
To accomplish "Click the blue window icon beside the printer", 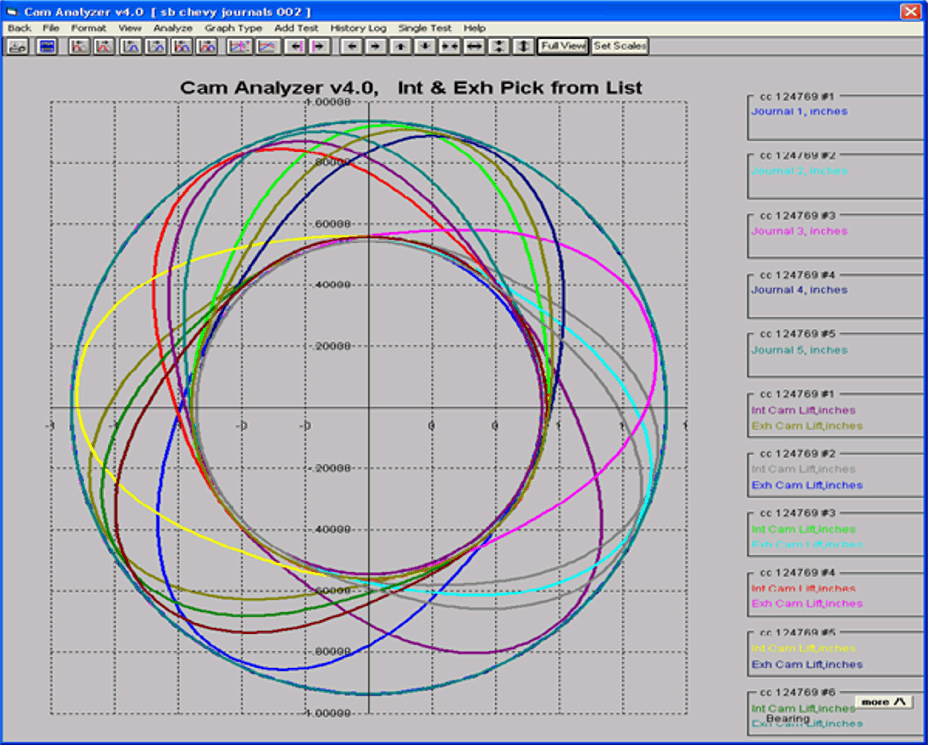I will [46, 46].
